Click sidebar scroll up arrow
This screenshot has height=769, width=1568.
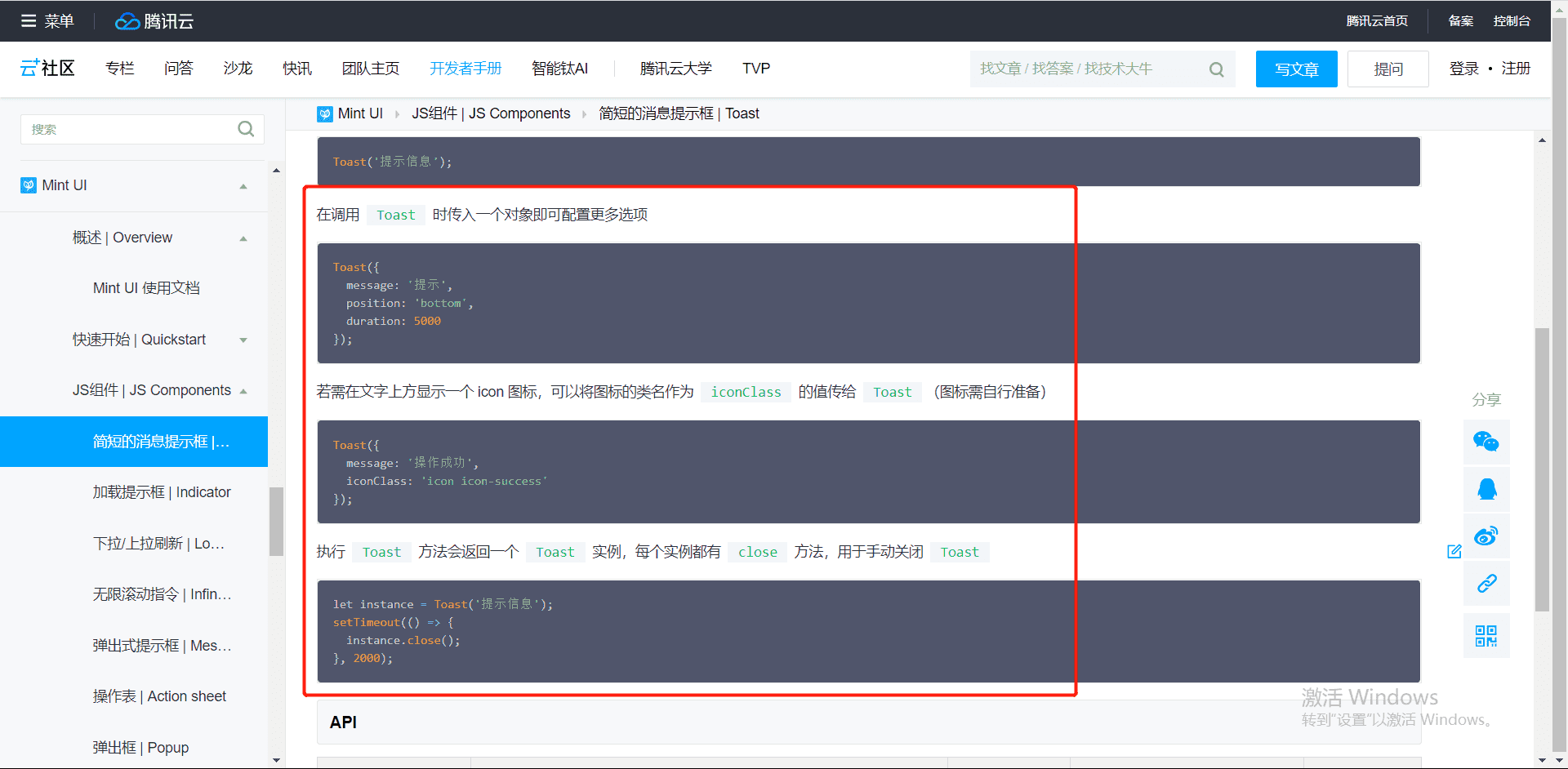pos(276,171)
